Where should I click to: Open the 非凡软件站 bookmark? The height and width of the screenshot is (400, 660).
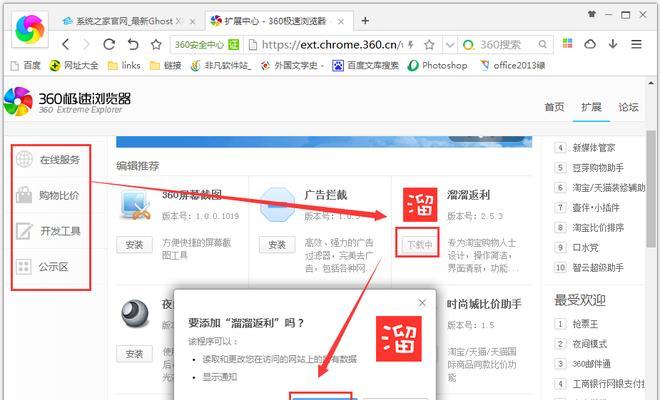[221, 65]
